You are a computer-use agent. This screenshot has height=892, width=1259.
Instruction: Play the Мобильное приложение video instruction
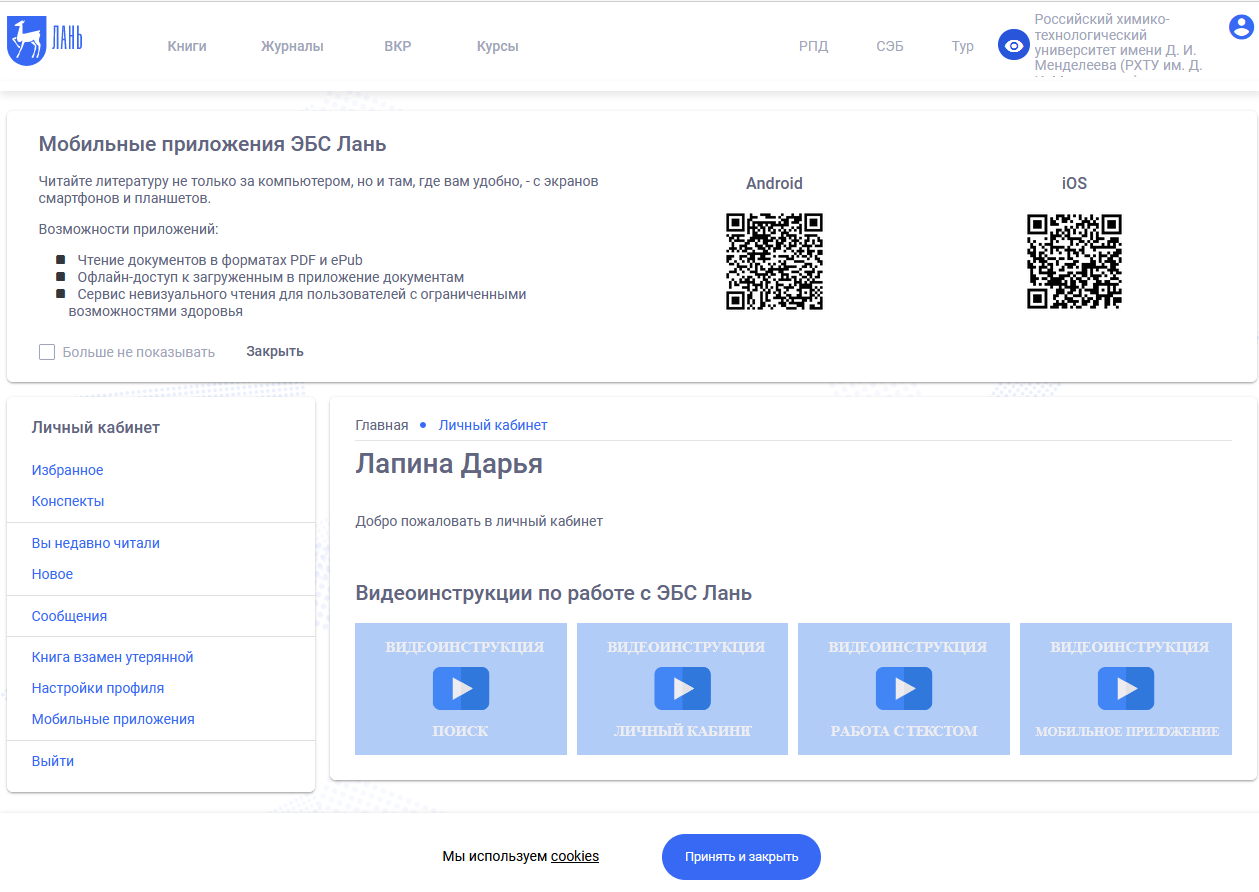(x=1125, y=688)
